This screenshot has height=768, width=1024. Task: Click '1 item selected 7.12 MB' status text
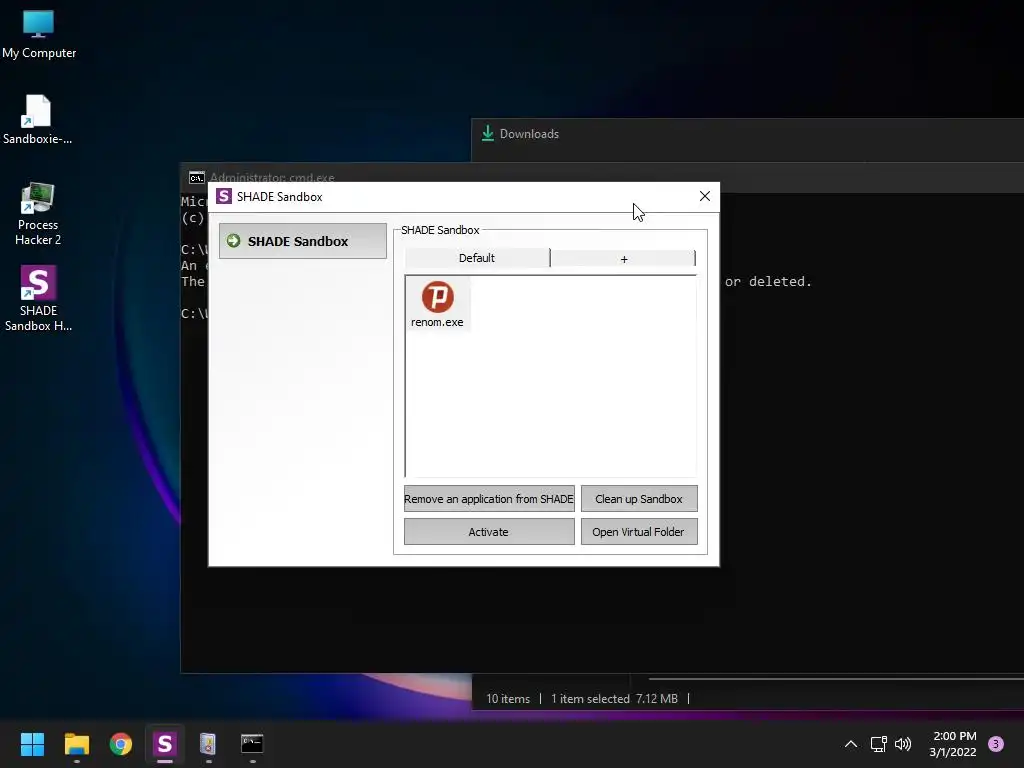click(615, 699)
